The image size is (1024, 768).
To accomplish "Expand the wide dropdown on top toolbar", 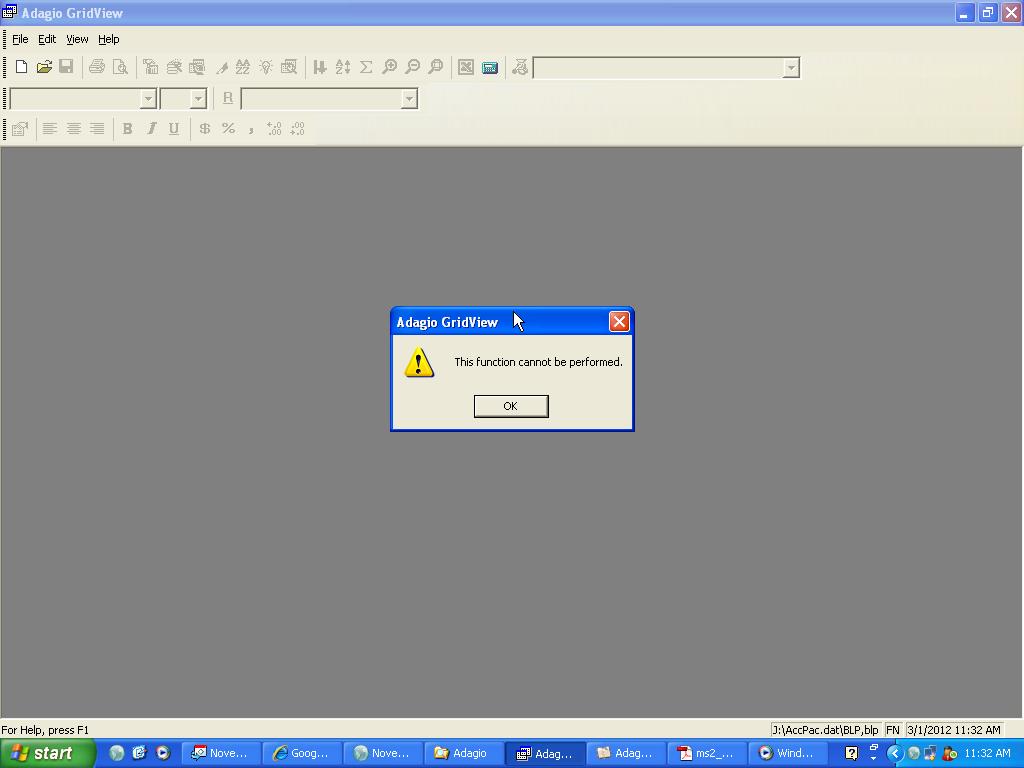I will 791,67.
